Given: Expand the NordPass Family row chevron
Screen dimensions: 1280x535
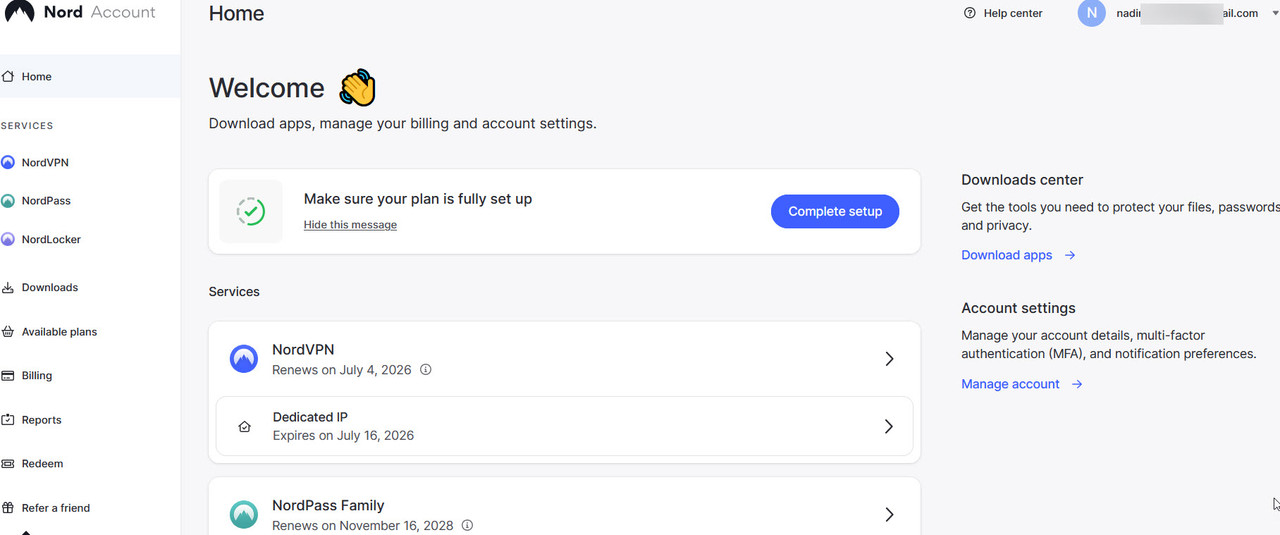Looking at the screenshot, I should [x=889, y=515].
